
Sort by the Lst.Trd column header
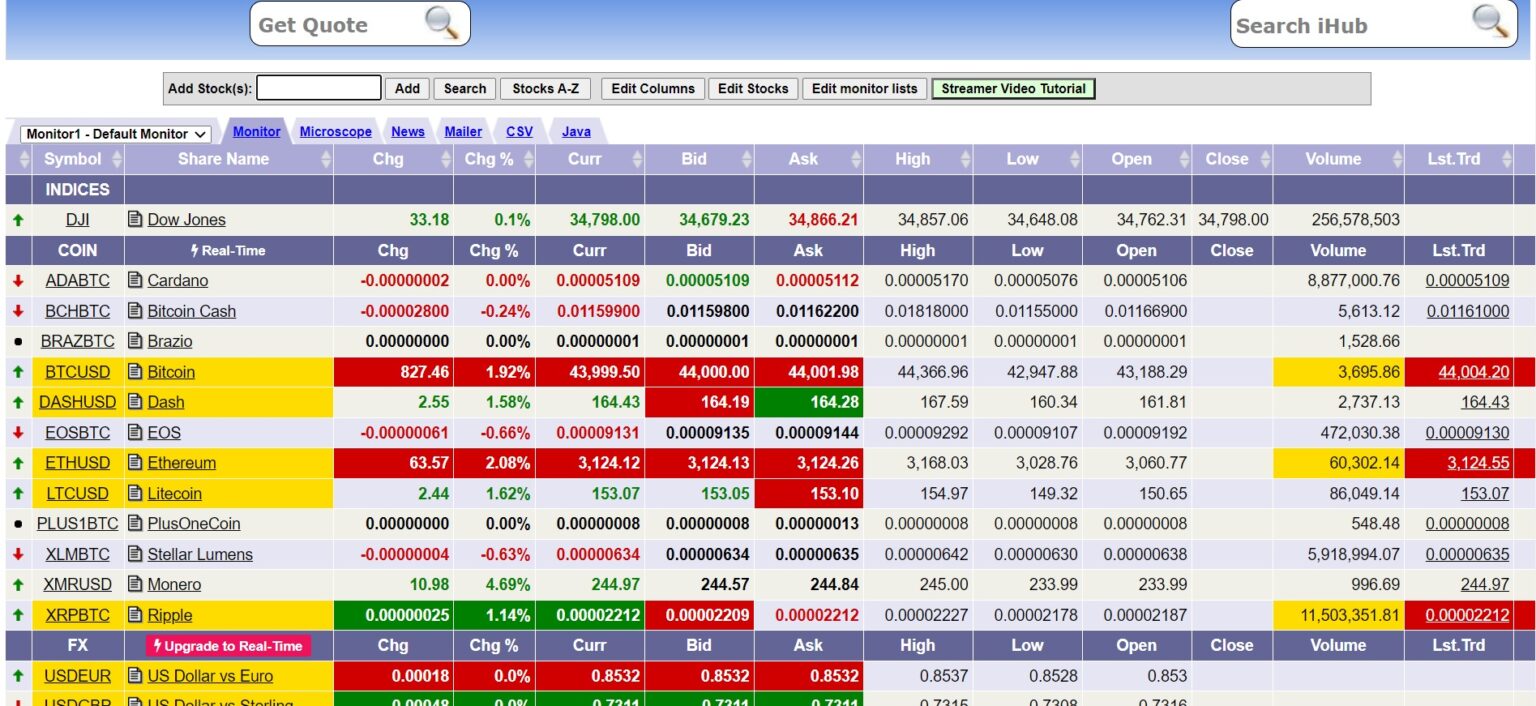(x=1459, y=159)
